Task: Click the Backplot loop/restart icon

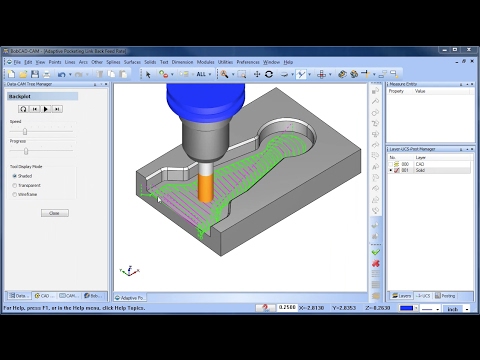Action: [23, 109]
